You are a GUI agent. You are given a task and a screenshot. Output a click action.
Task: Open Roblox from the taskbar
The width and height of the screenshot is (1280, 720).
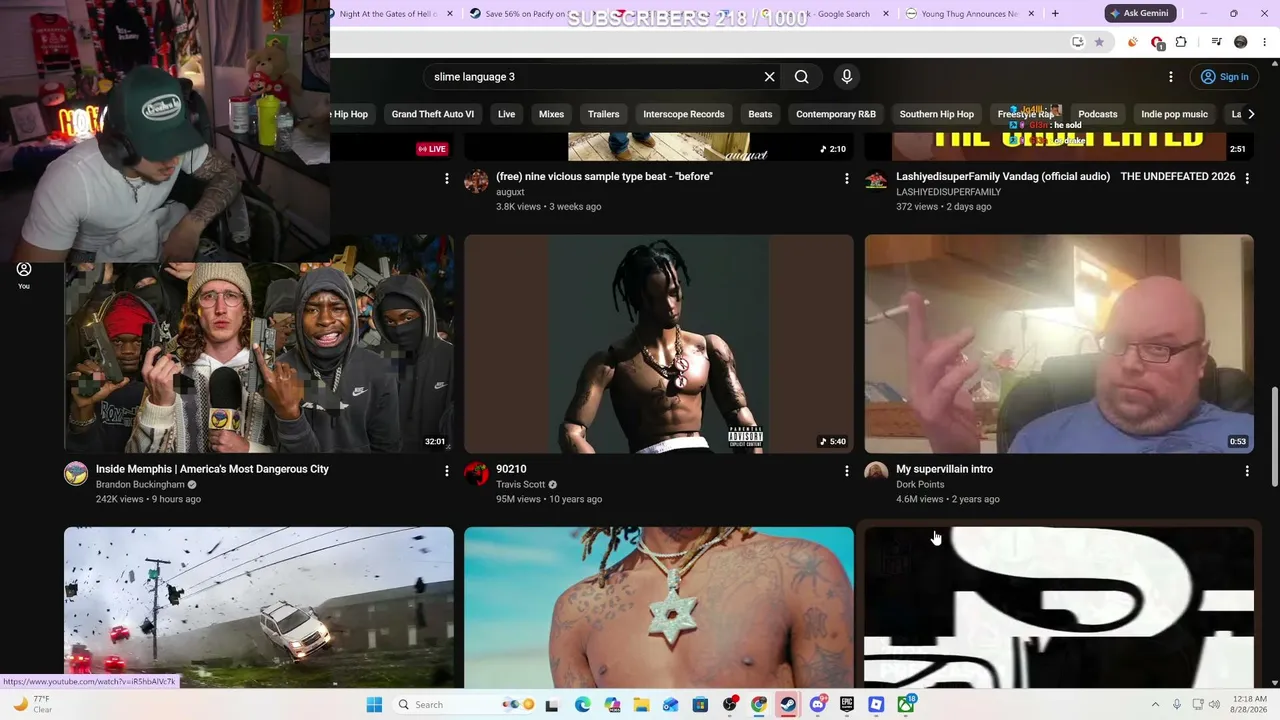[876, 705]
